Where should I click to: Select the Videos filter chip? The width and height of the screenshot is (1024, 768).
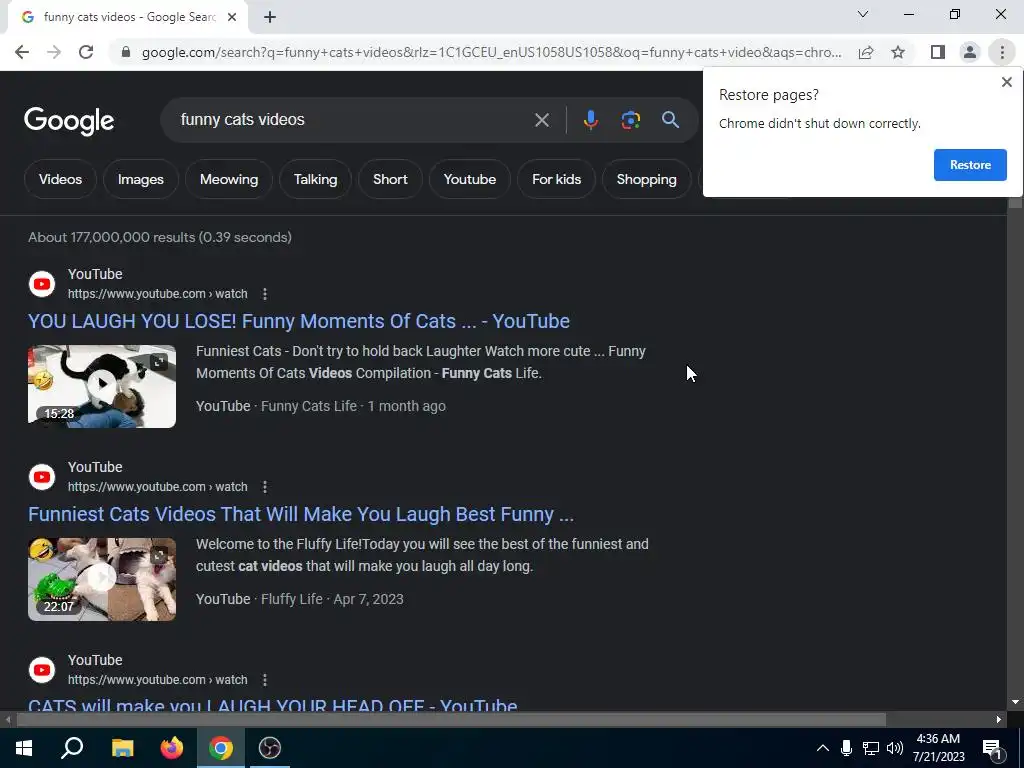60,180
